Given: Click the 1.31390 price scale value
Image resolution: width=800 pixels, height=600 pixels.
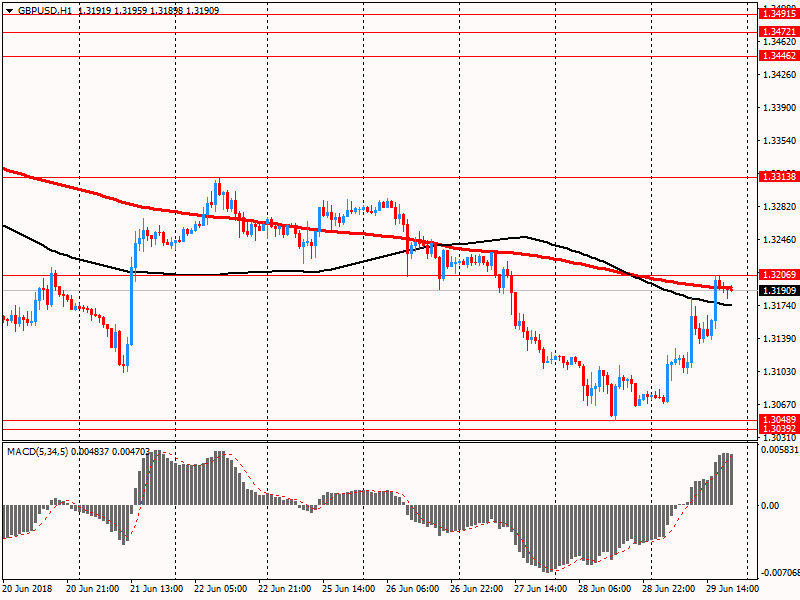Looking at the screenshot, I should tap(779, 339).
